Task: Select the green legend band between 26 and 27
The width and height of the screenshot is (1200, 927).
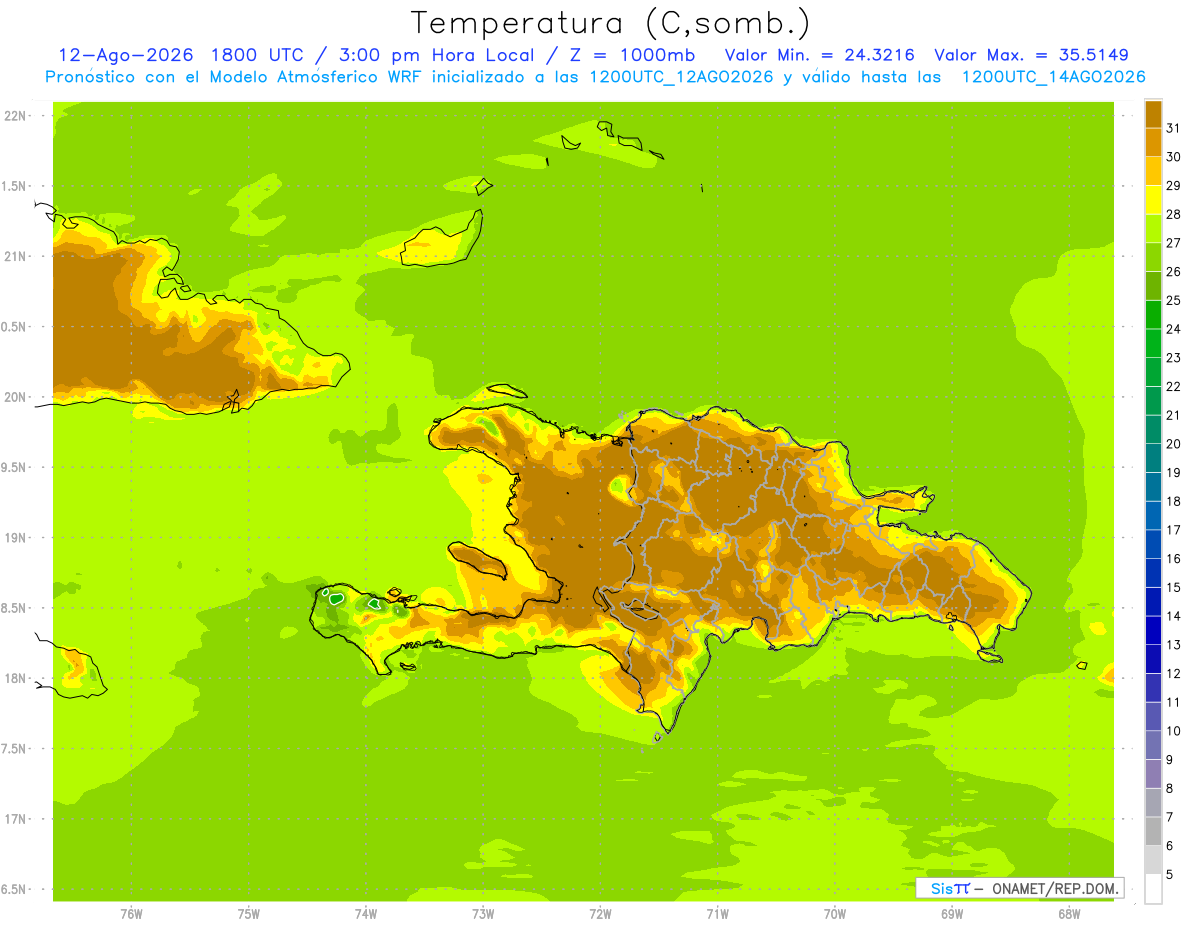Action: (x=1153, y=257)
